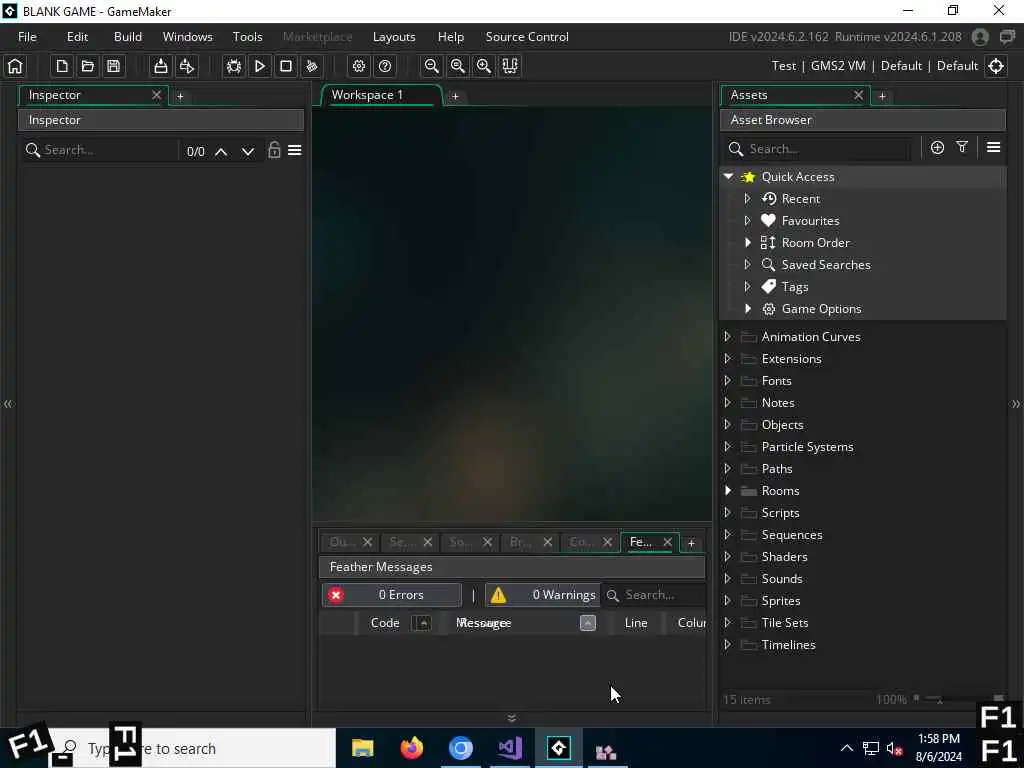Viewport: 1024px width, 768px height.
Task: Zoom in workspace with magnifier plus icon
Action: (484, 66)
